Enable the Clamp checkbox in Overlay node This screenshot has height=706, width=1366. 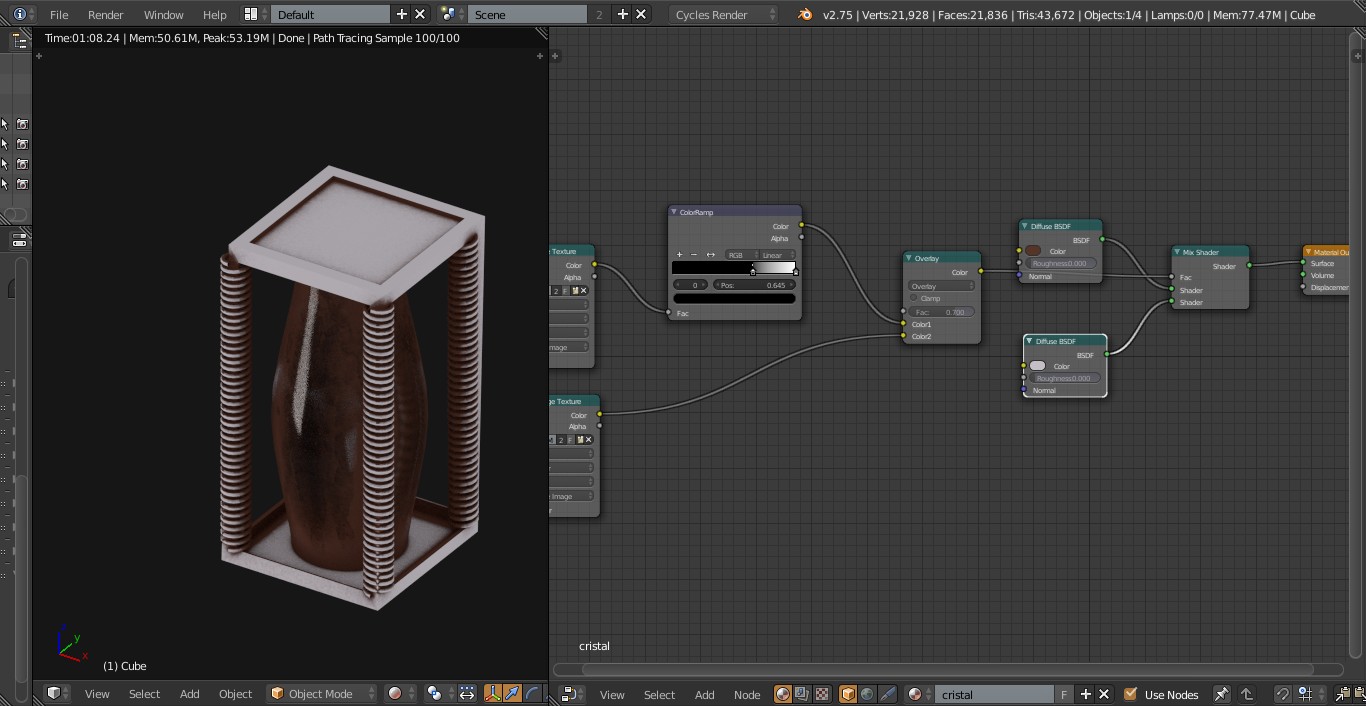(914, 299)
